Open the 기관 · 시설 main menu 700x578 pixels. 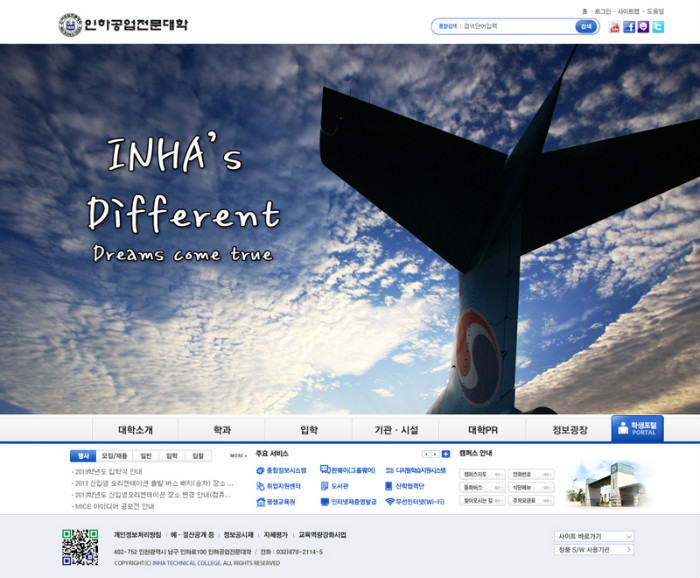pyautogui.click(x=396, y=430)
